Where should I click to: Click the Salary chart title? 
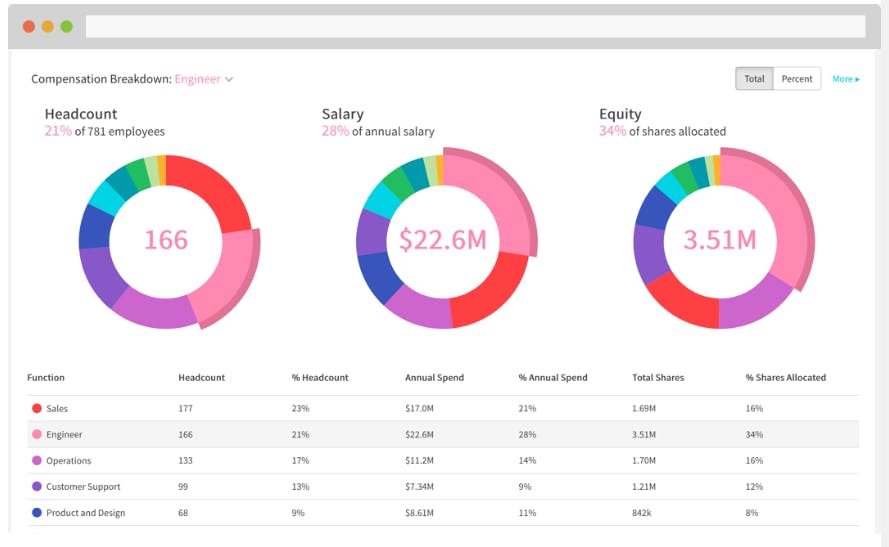tap(342, 114)
